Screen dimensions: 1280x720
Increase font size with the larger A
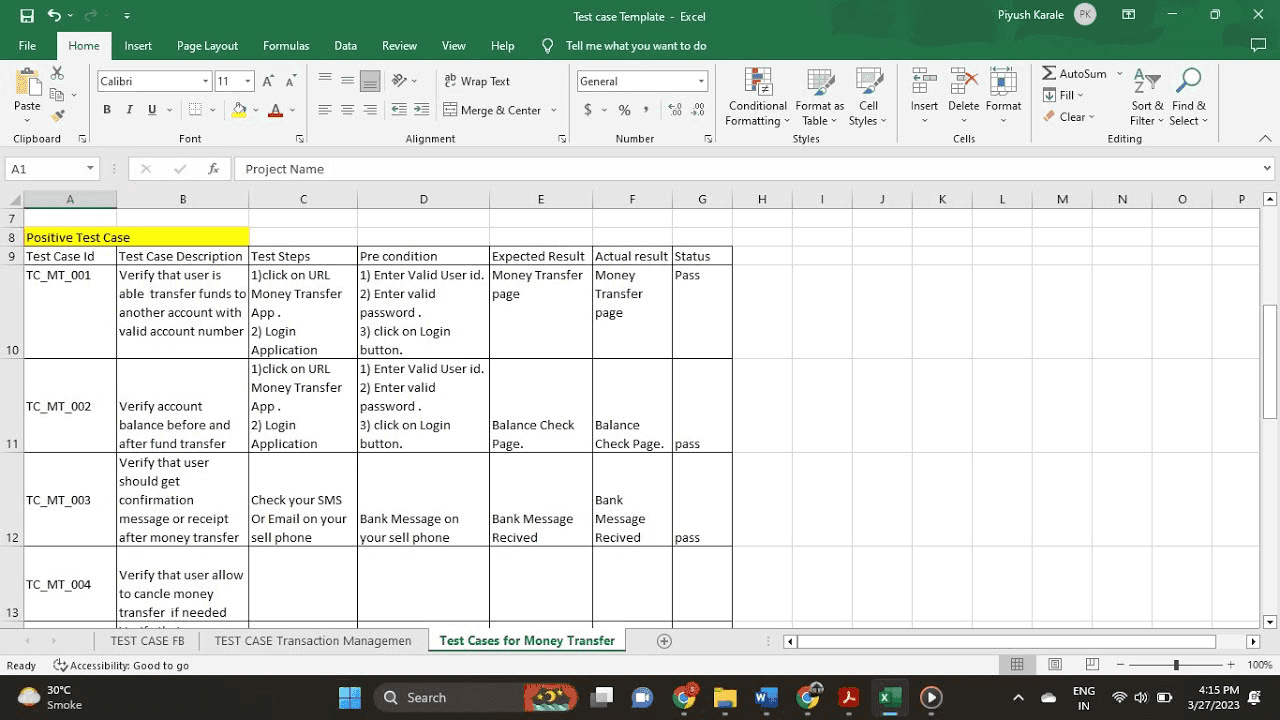point(268,81)
